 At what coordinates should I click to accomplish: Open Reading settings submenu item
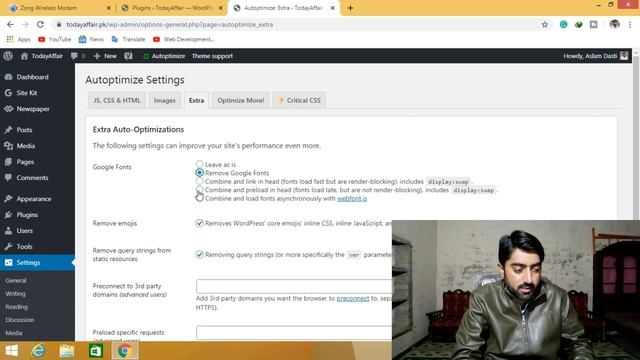click(x=16, y=307)
